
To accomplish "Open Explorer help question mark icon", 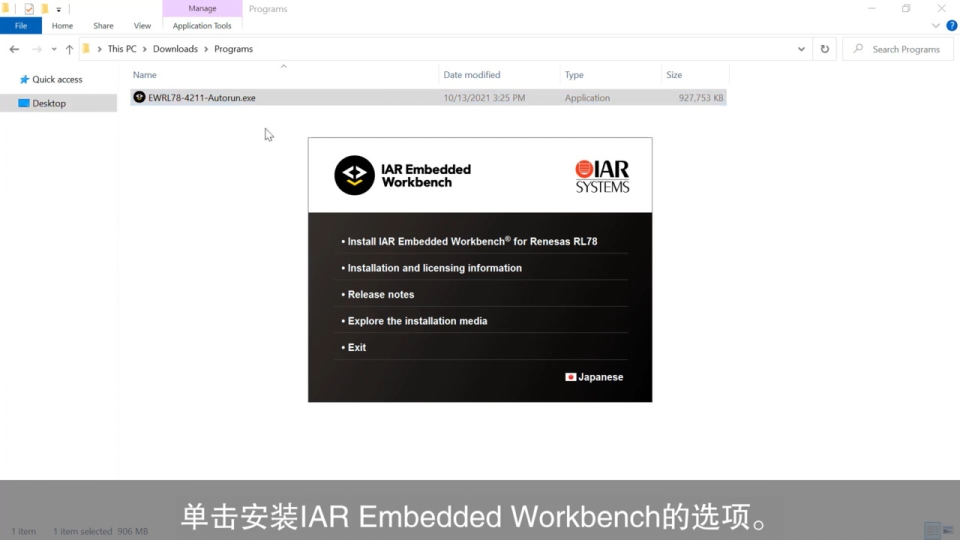I will [951, 26].
